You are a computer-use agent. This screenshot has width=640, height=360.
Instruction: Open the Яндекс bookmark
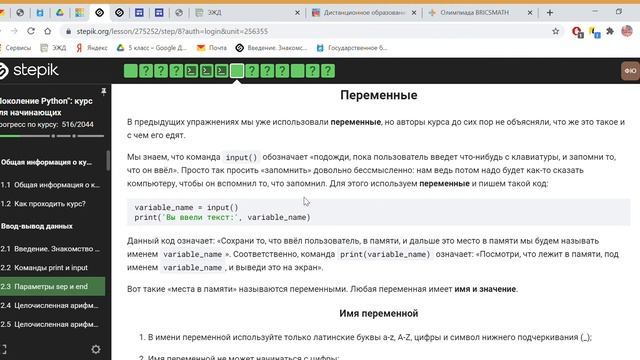coord(92,48)
